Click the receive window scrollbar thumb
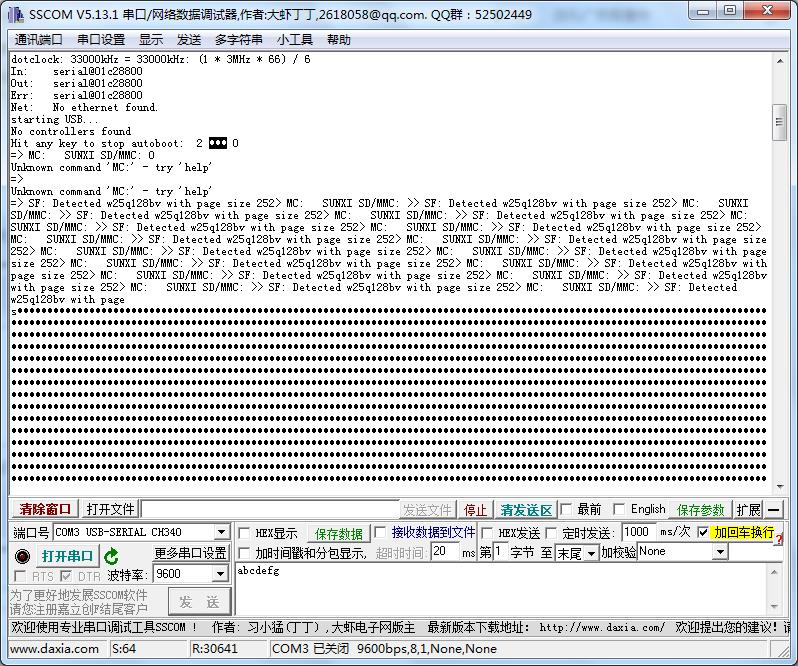 779,122
